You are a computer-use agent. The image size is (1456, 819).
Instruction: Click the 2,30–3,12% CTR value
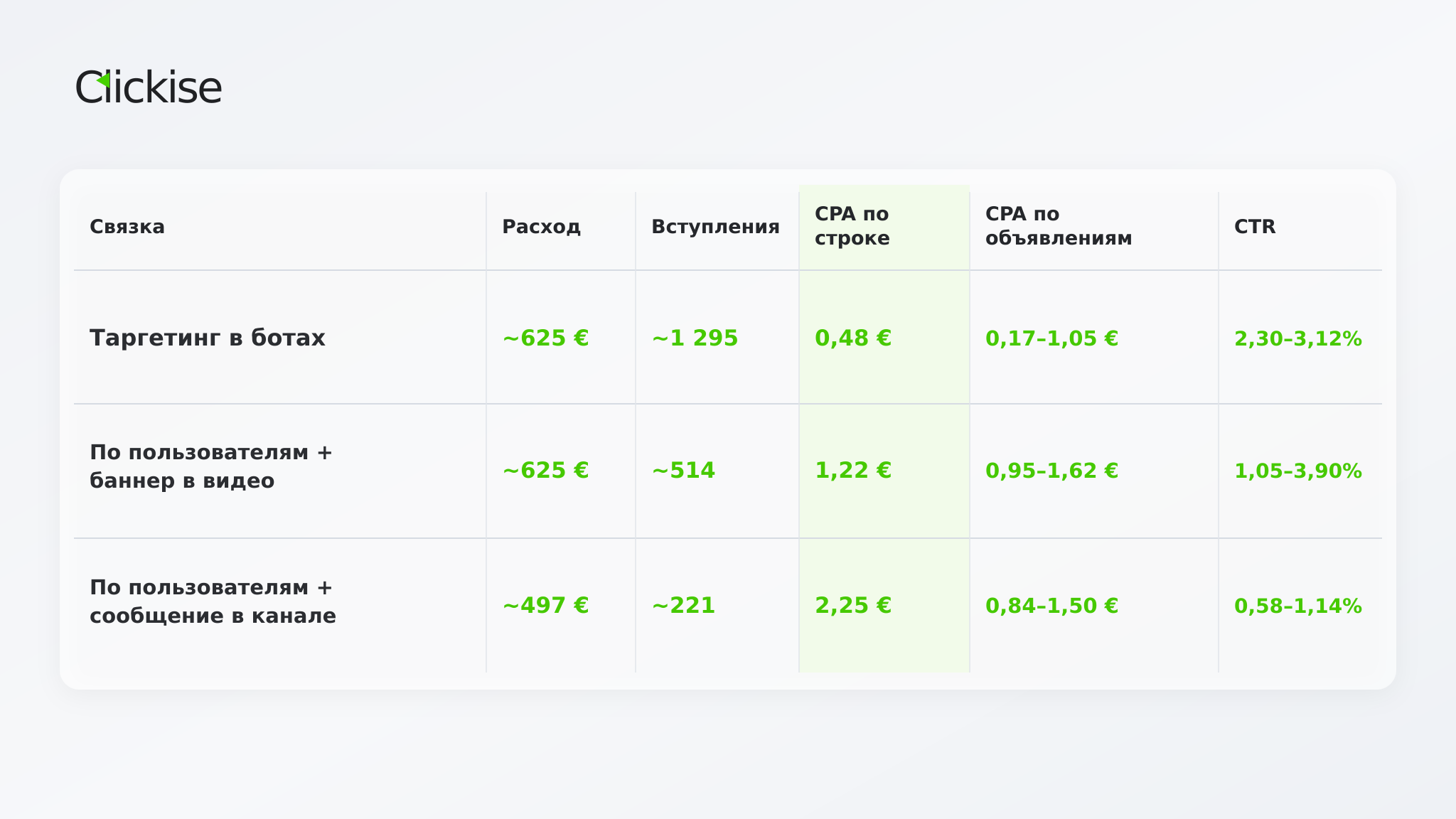[1298, 338]
